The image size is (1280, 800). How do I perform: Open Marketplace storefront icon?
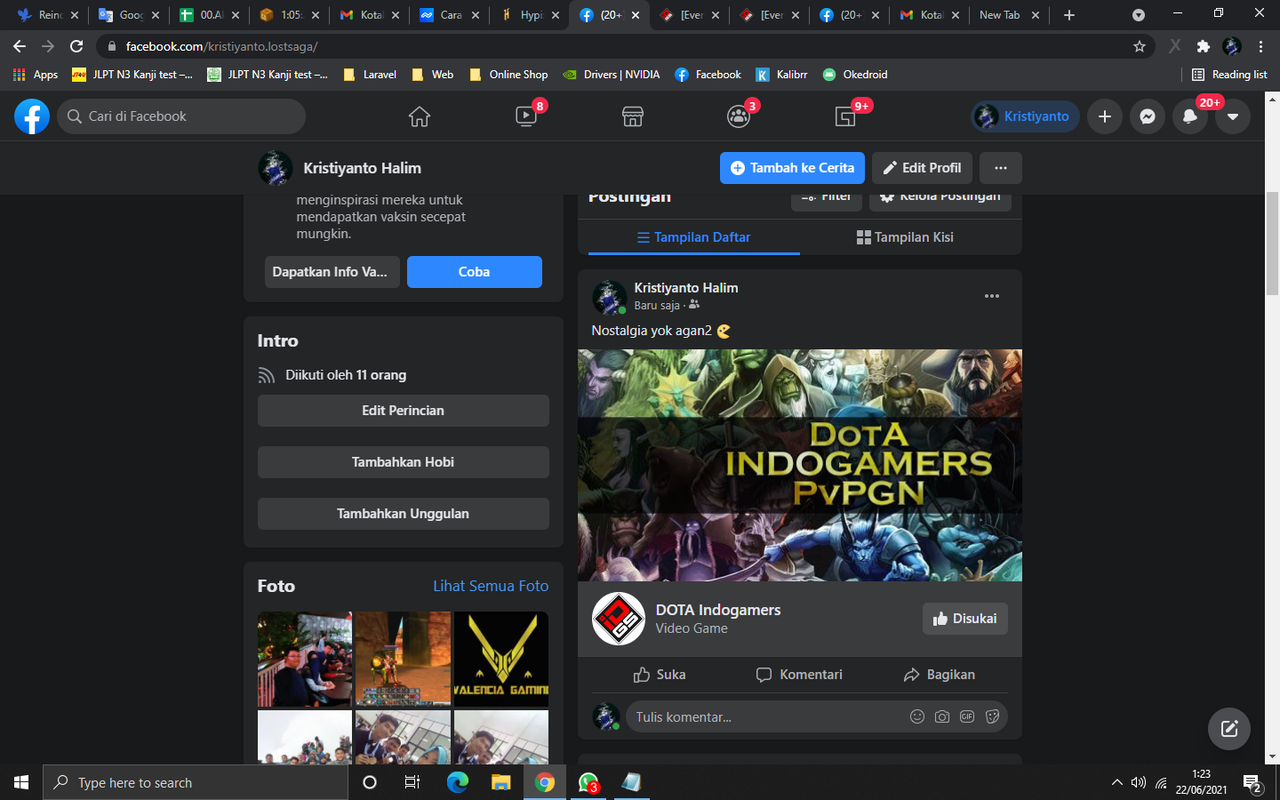pos(632,116)
